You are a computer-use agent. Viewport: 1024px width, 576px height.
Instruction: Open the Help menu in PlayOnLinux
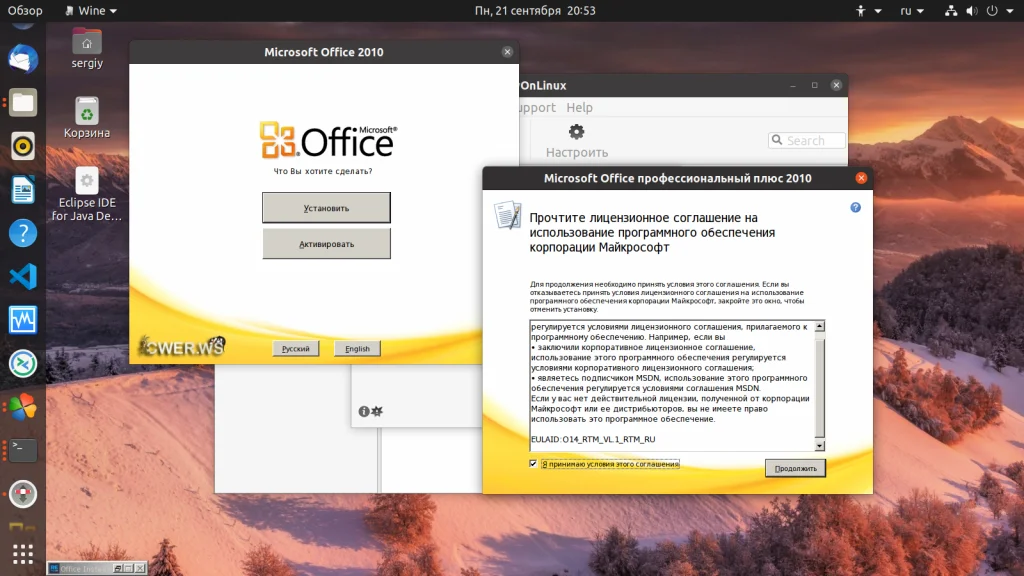tap(579, 107)
